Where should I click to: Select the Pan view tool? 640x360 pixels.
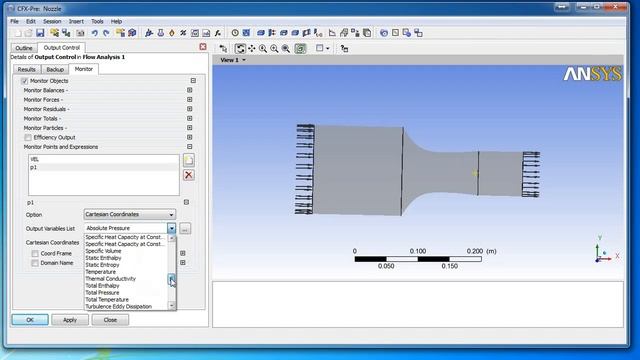tap(251, 49)
